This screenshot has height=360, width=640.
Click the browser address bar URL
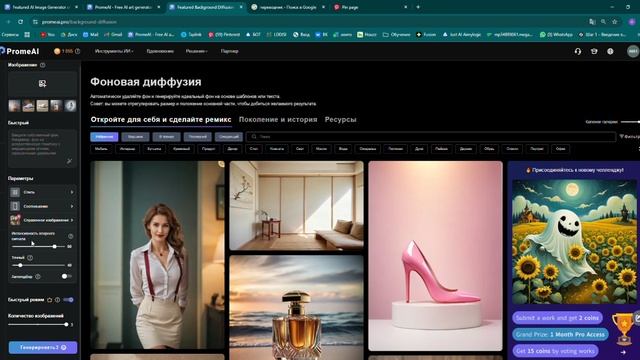tap(79, 22)
